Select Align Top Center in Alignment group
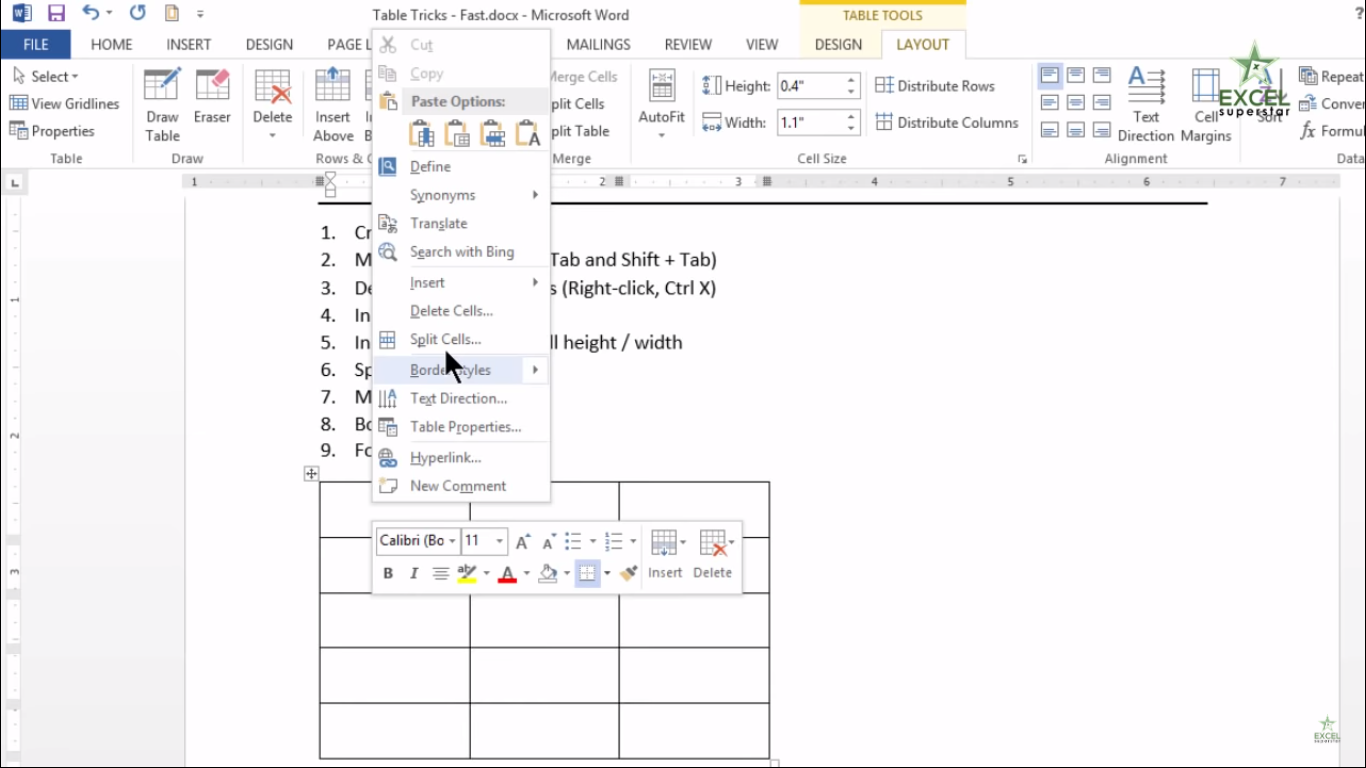This screenshot has height=768, width=1366. [1076, 76]
